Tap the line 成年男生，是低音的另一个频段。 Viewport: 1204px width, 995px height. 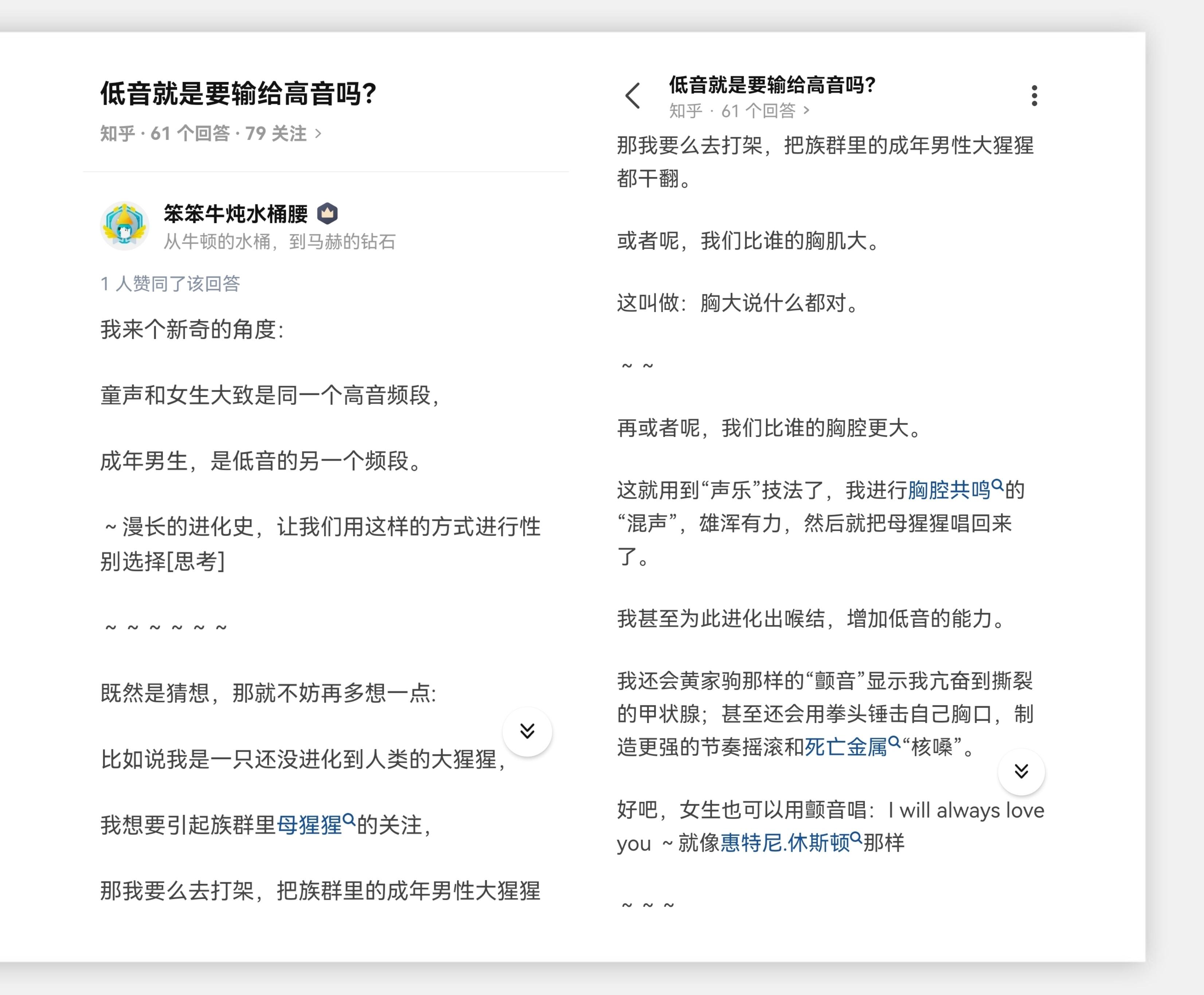point(261,461)
